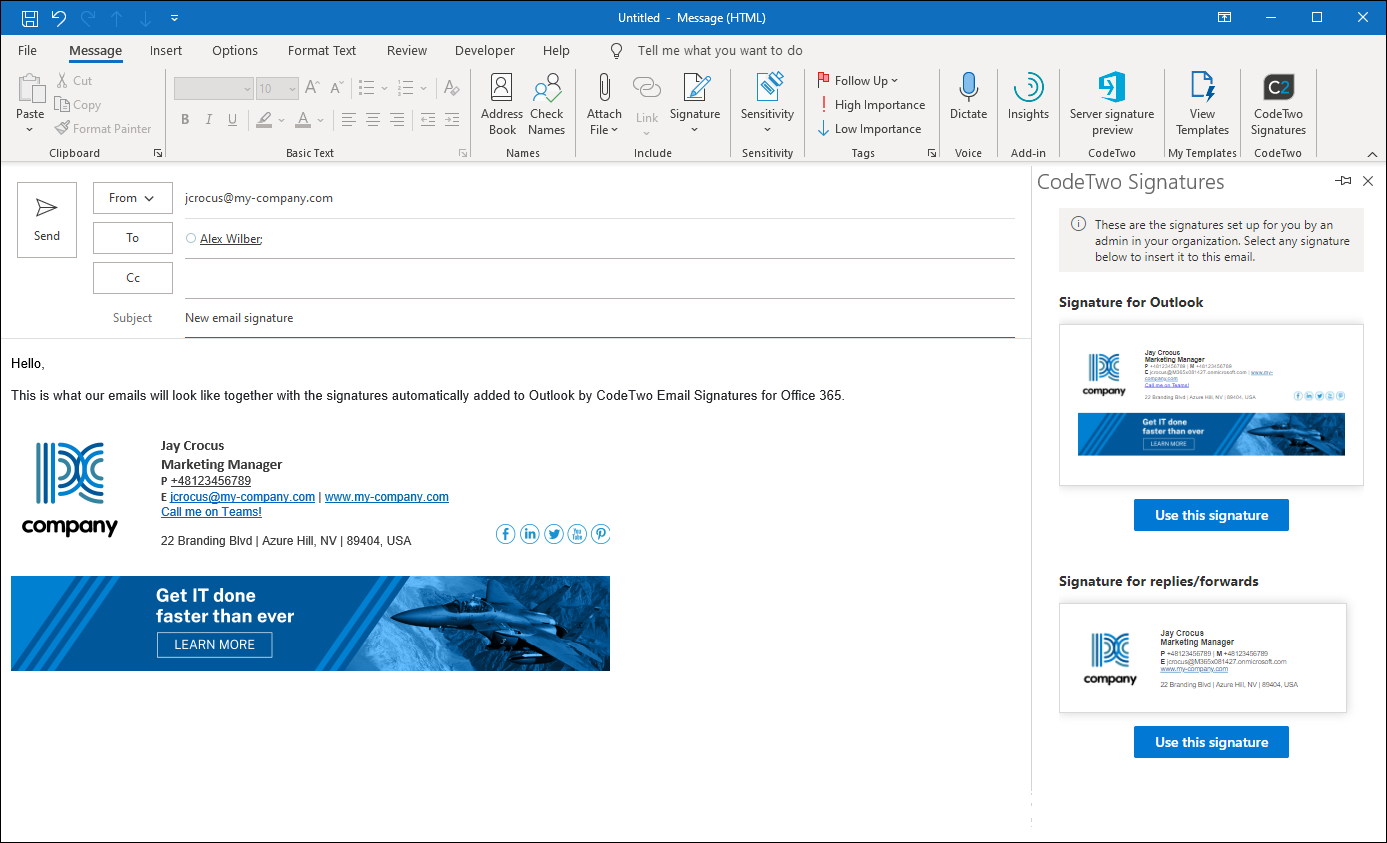1387x843 pixels.
Task: Click the Undo icon in the quick access toolbar
Action: point(58,18)
